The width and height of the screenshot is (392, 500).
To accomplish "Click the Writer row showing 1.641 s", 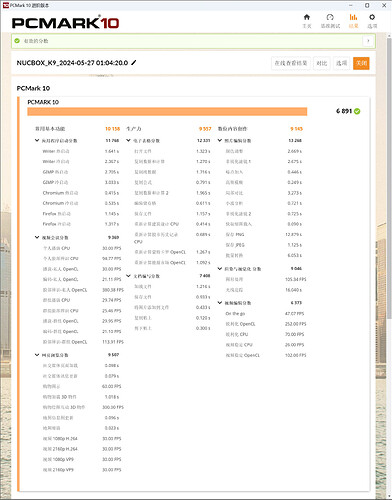I will pyautogui.click(x=81, y=151).
